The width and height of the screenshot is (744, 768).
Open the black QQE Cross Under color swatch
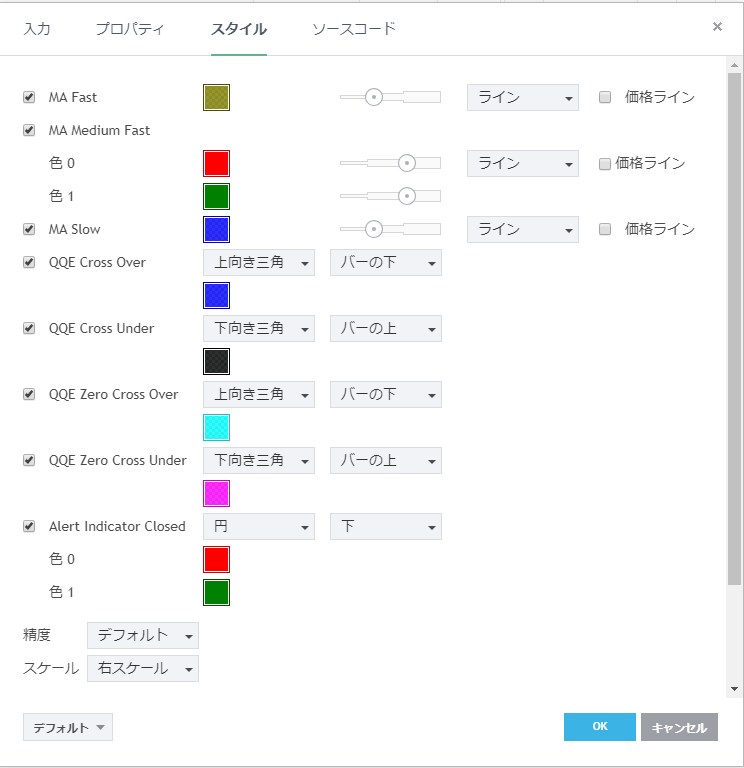pyautogui.click(x=216, y=361)
